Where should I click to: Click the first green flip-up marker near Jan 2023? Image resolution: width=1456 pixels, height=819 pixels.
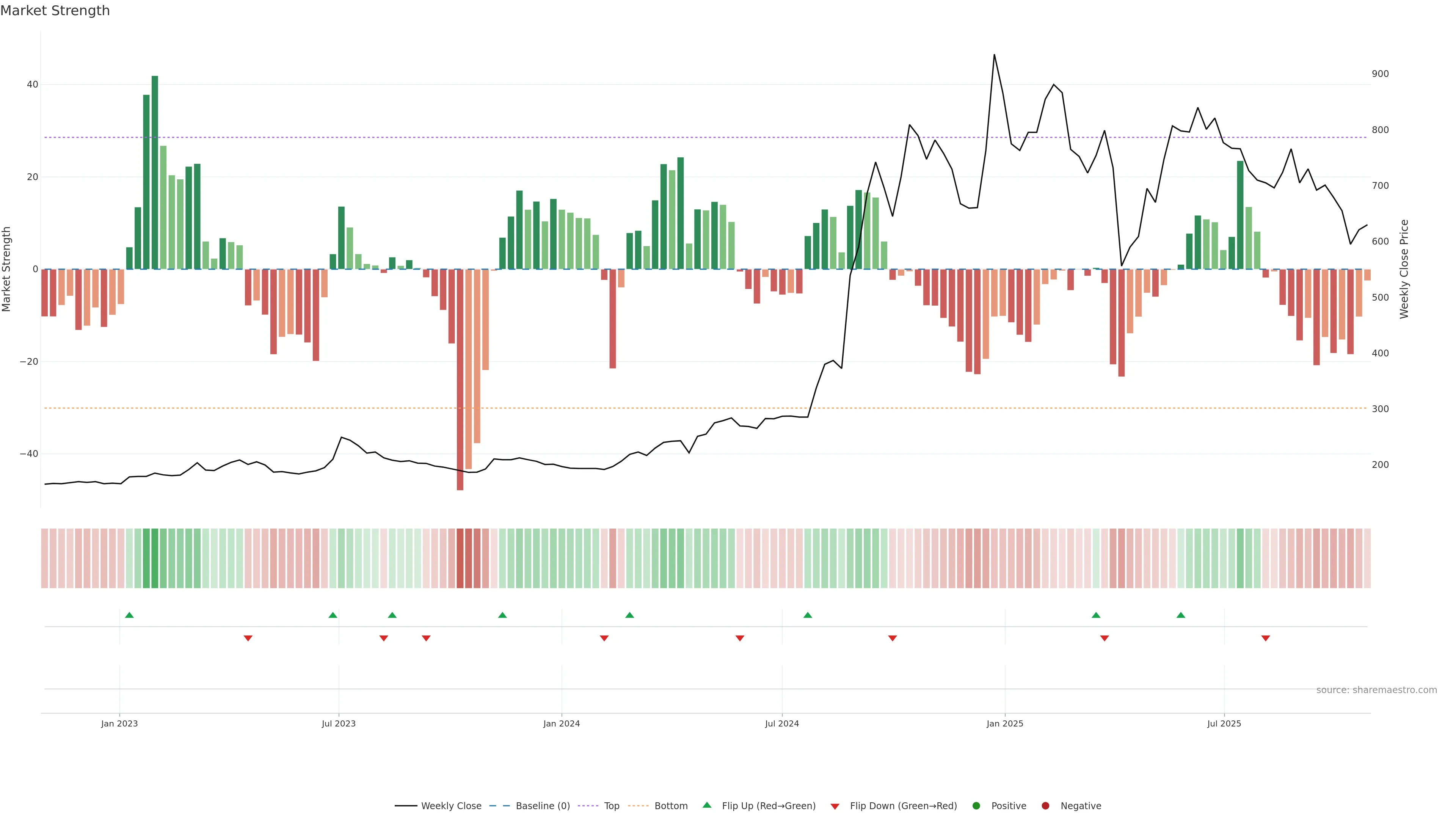pyautogui.click(x=129, y=615)
